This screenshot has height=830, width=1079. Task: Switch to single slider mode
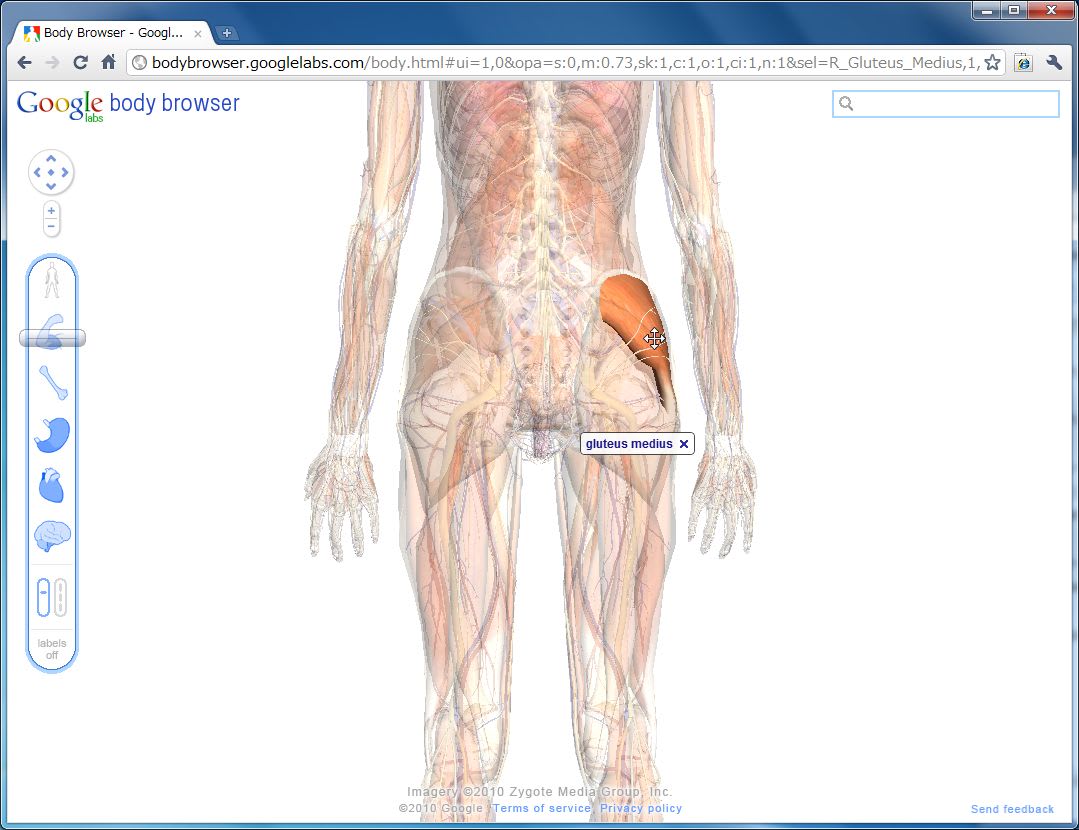43,597
